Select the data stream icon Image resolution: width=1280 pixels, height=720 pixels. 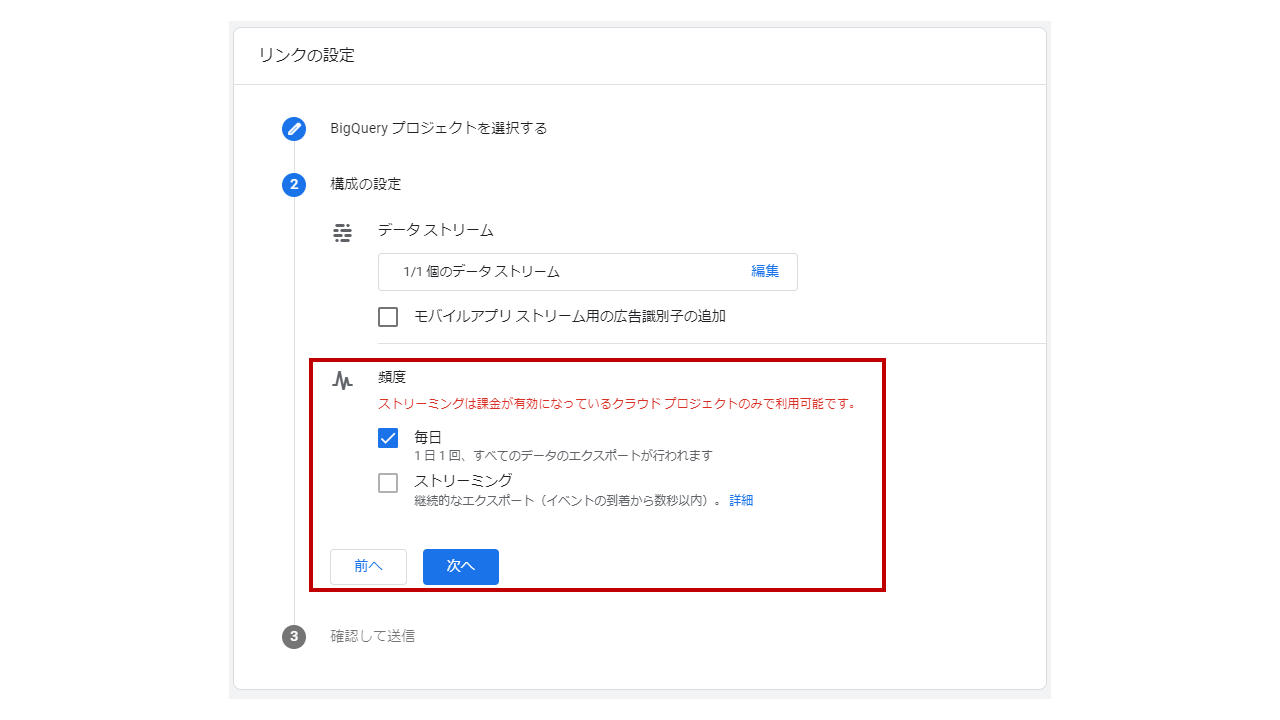pos(343,231)
